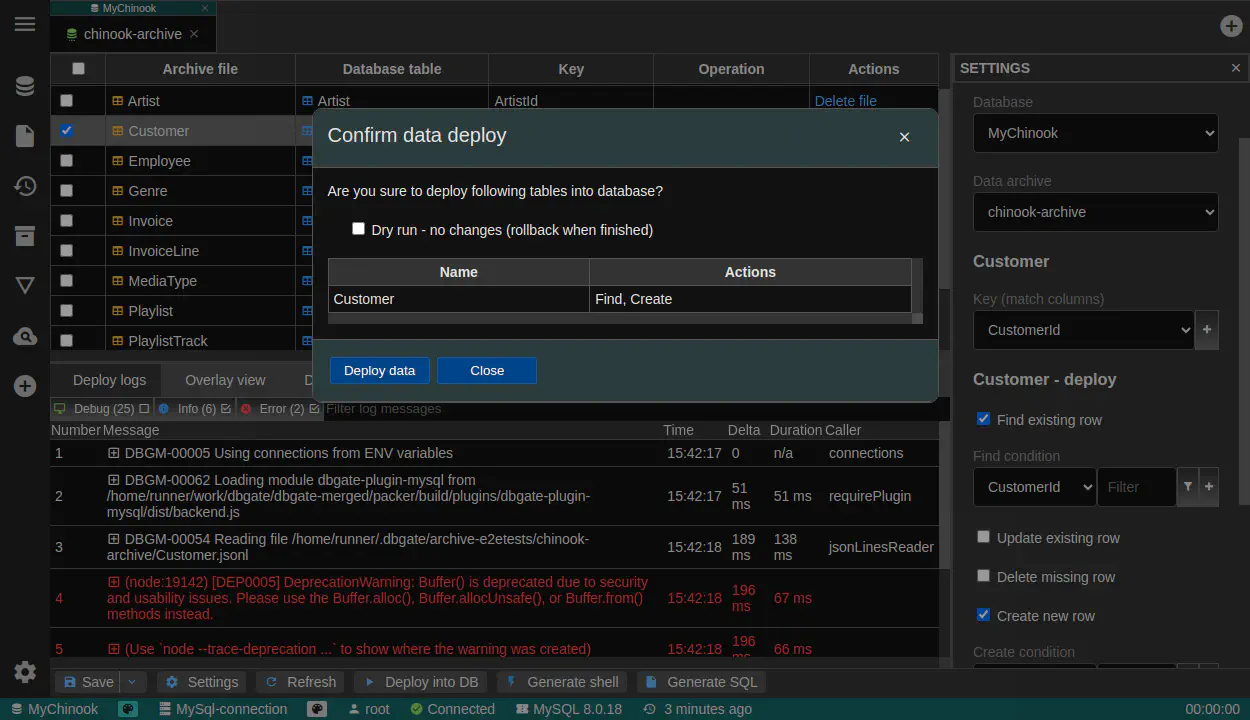Open the triangle-shaped sidebar icon
1250x720 pixels.
click(25, 286)
